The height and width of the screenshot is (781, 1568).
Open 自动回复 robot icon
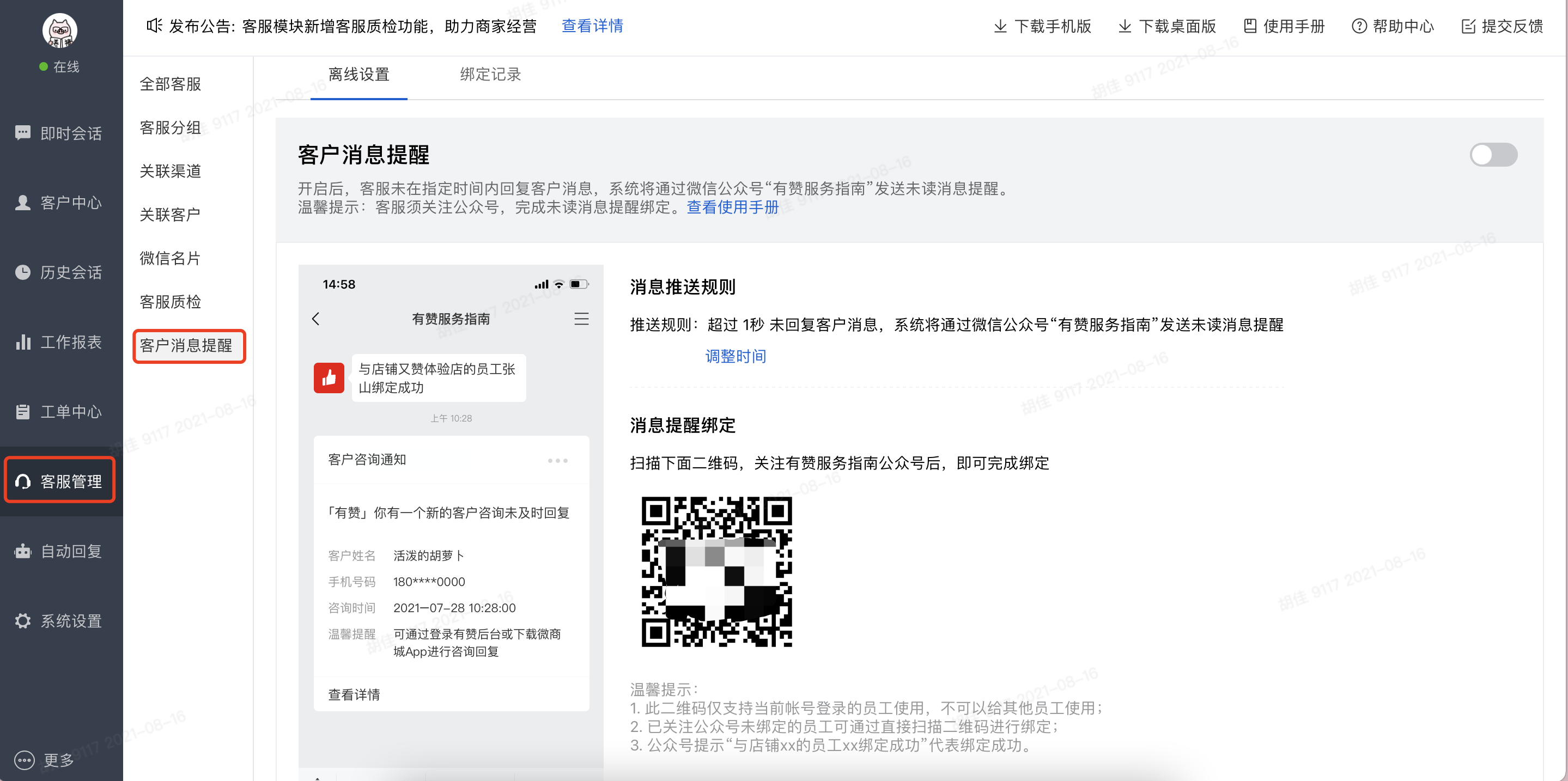point(22,551)
